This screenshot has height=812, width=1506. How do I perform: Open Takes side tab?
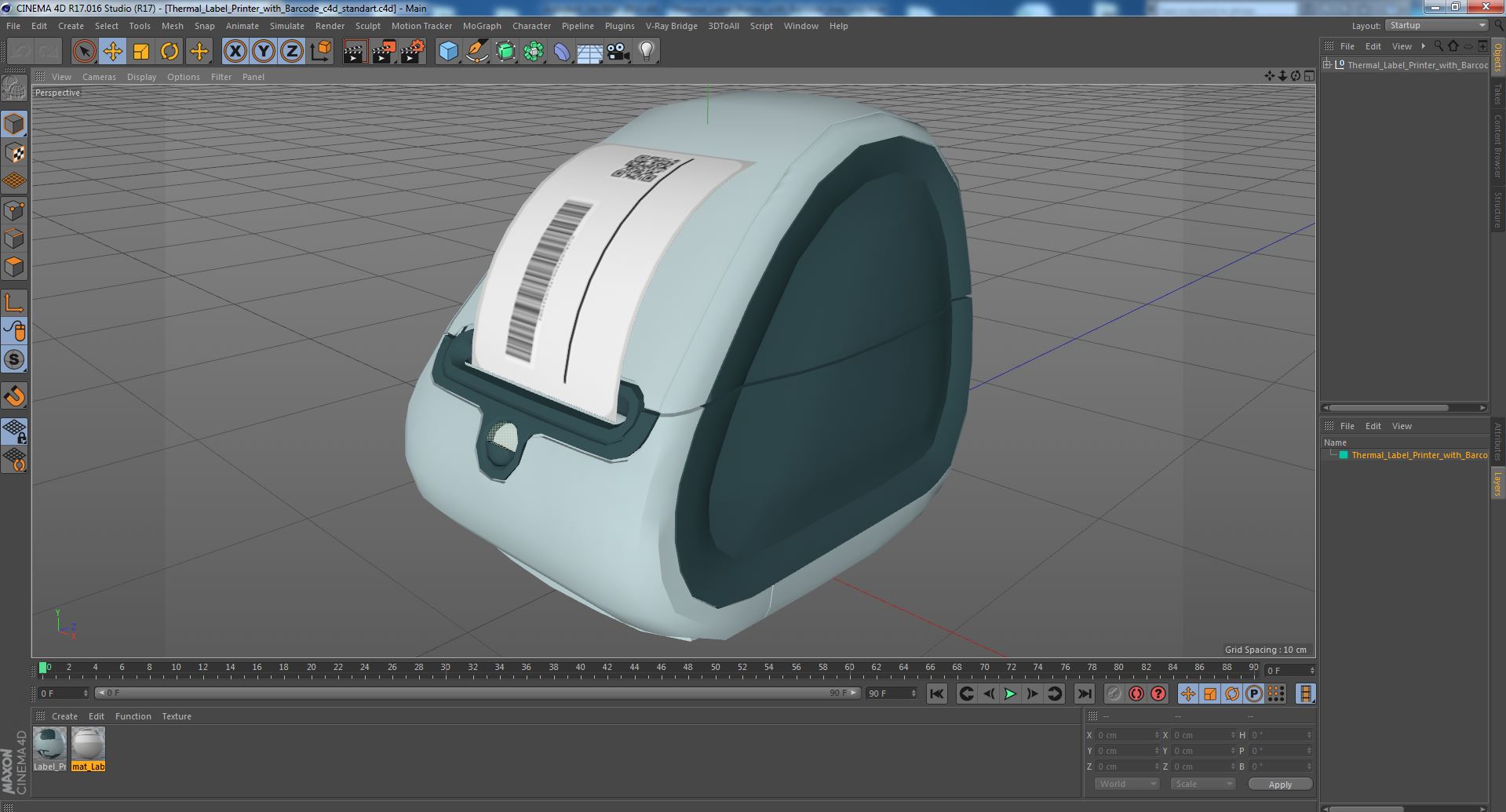coord(1497,94)
